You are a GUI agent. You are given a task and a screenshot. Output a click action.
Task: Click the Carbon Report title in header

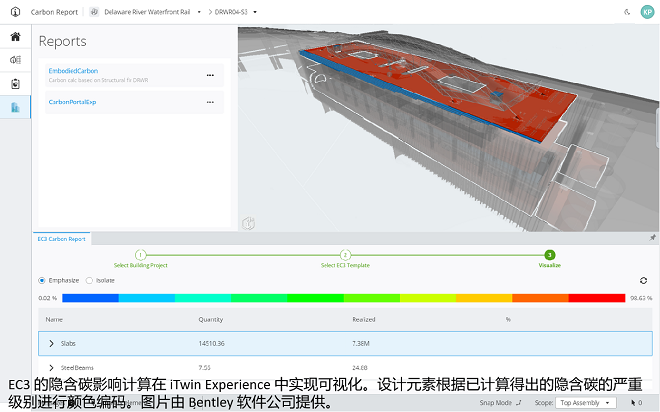pos(54,12)
